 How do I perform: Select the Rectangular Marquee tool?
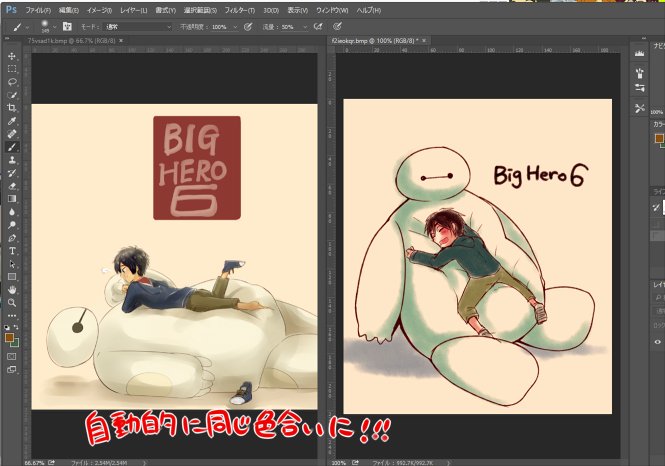(x=12, y=69)
